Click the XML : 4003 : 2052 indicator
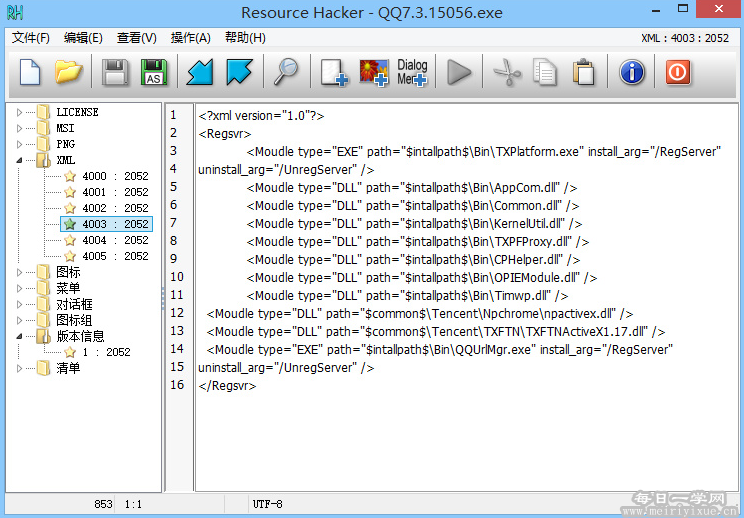 pos(684,38)
